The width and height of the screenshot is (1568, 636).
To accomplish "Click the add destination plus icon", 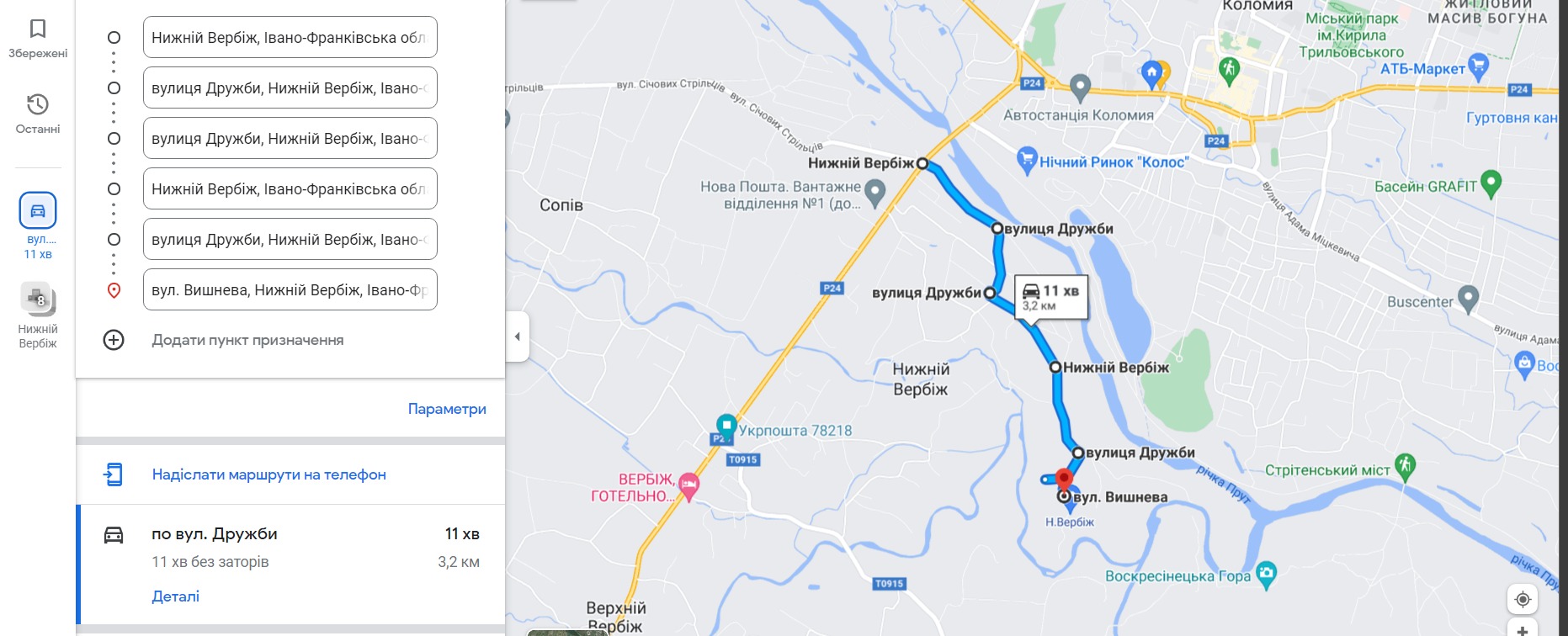I will click(114, 340).
